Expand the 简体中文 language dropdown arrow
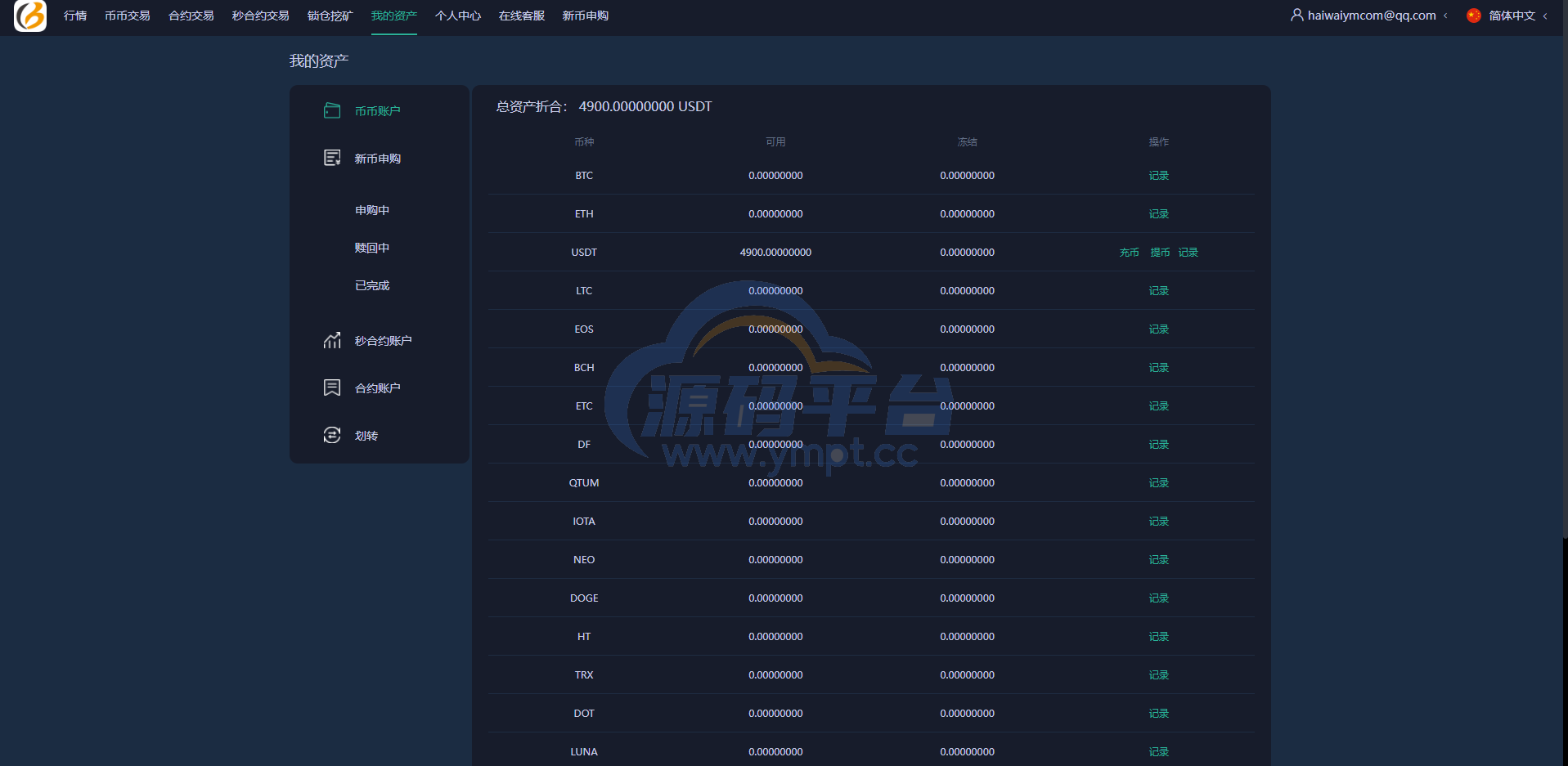This screenshot has height=766, width=1568. (1545, 16)
